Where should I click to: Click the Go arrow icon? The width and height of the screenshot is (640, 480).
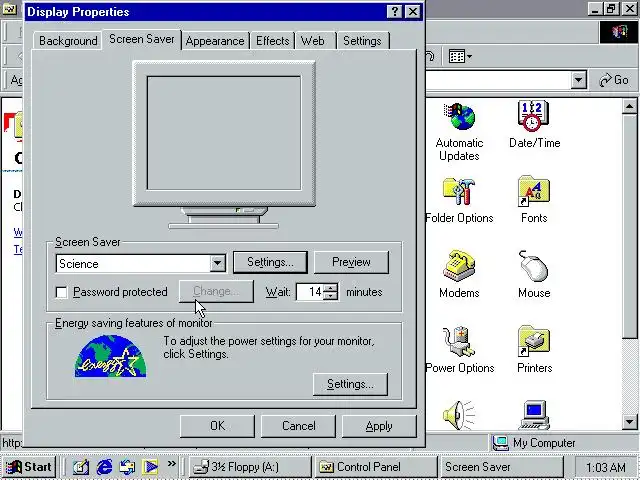(x=606, y=80)
